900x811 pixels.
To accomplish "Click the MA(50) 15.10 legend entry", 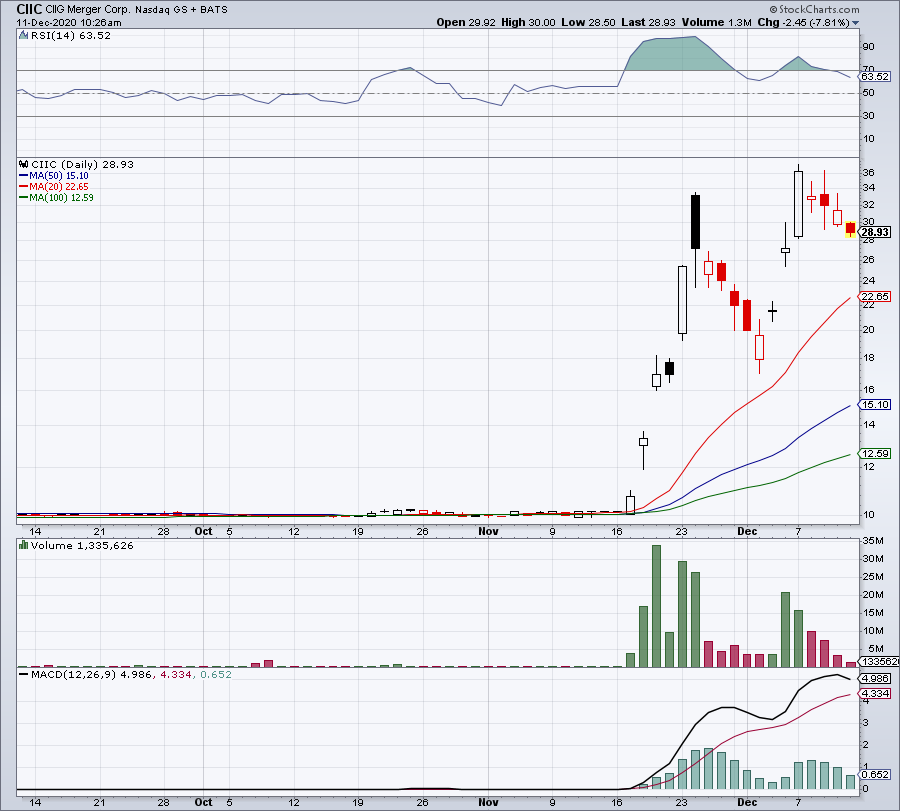I will click(x=54, y=176).
